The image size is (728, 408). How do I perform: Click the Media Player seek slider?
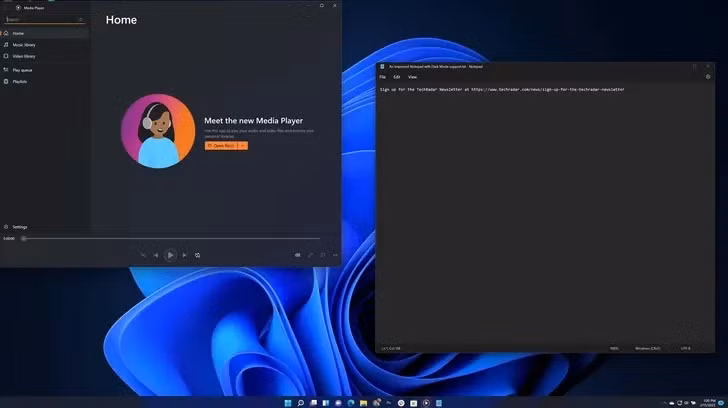coord(171,239)
